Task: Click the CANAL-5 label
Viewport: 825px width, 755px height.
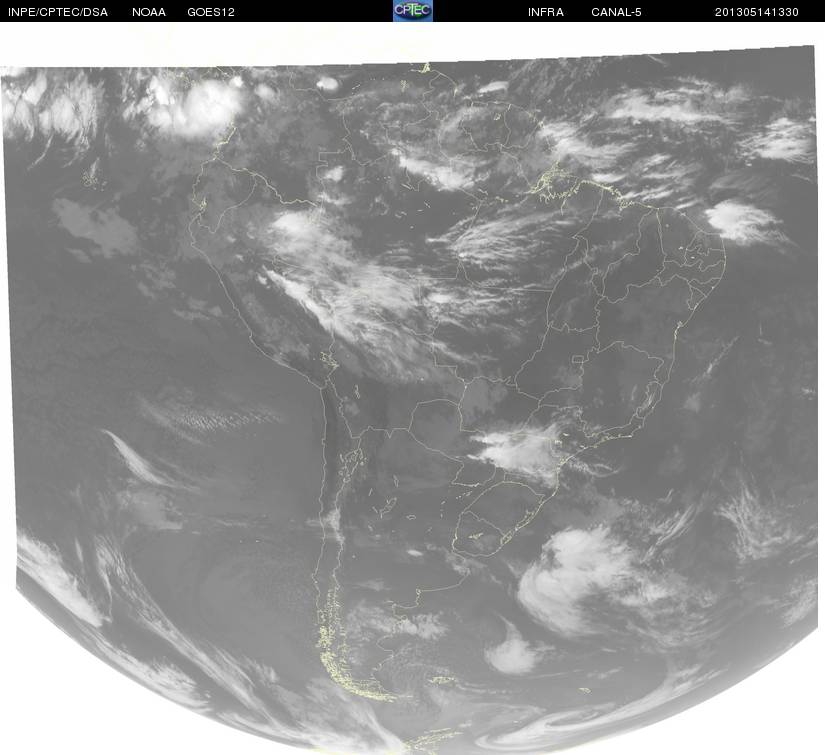Action: 616,12
